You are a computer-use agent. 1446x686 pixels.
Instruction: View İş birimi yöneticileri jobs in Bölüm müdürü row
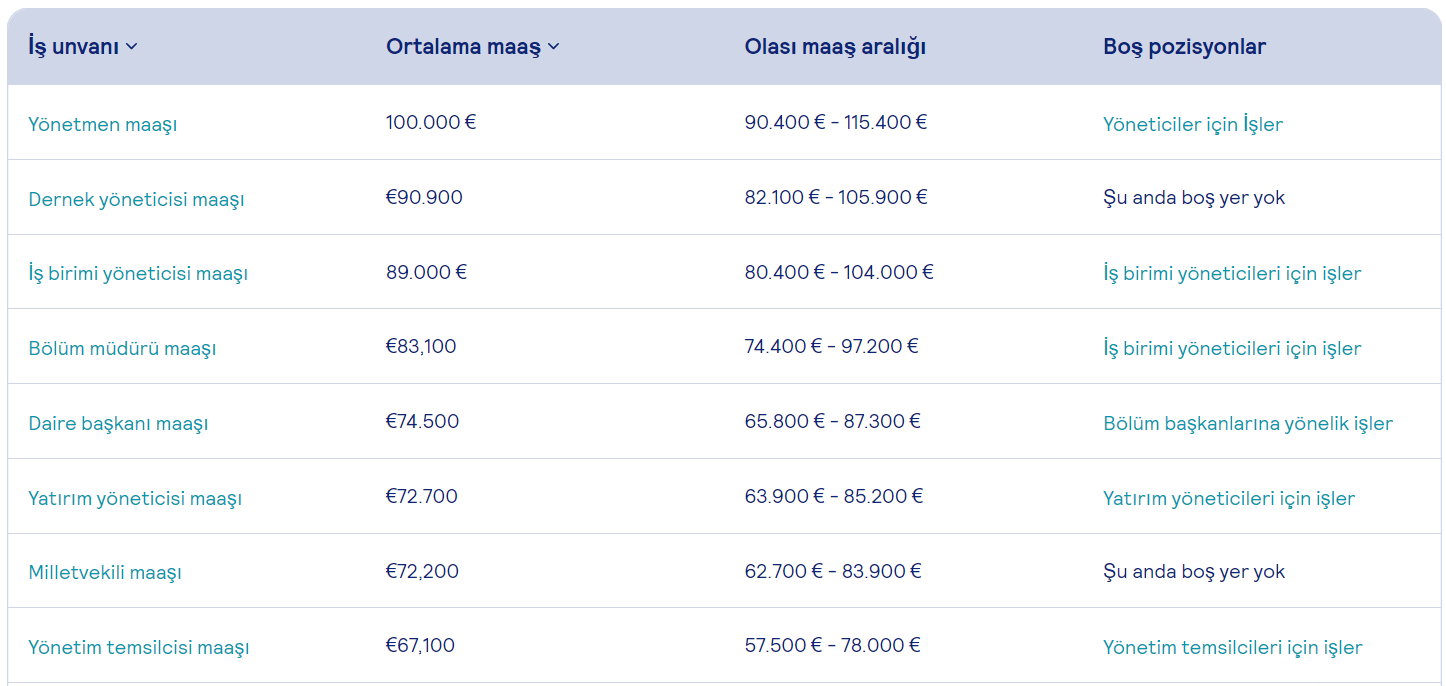[x=1232, y=349]
